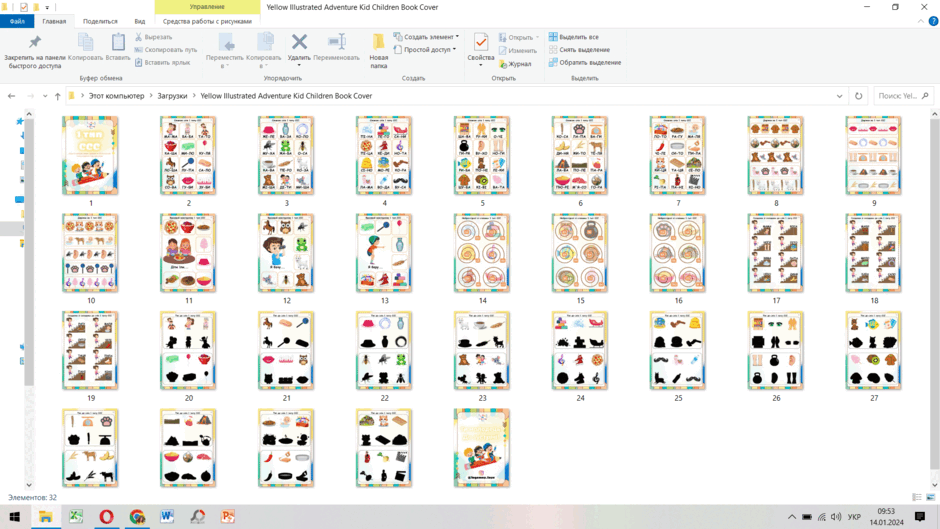Launch Word from the taskbar
This screenshot has height=529, width=940.
click(167, 516)
